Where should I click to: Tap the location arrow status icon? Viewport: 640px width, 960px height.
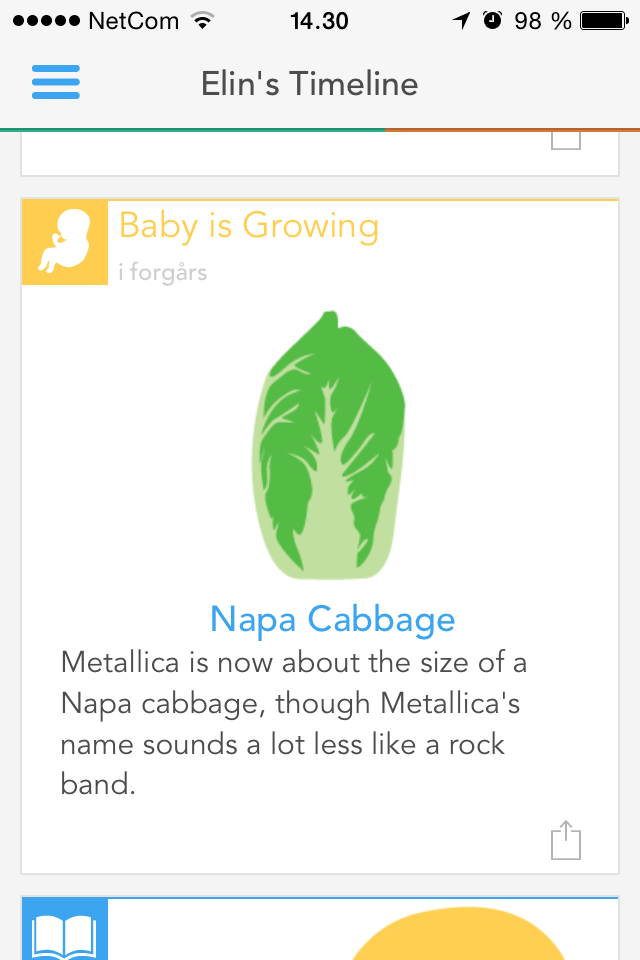tap(461, 20)
